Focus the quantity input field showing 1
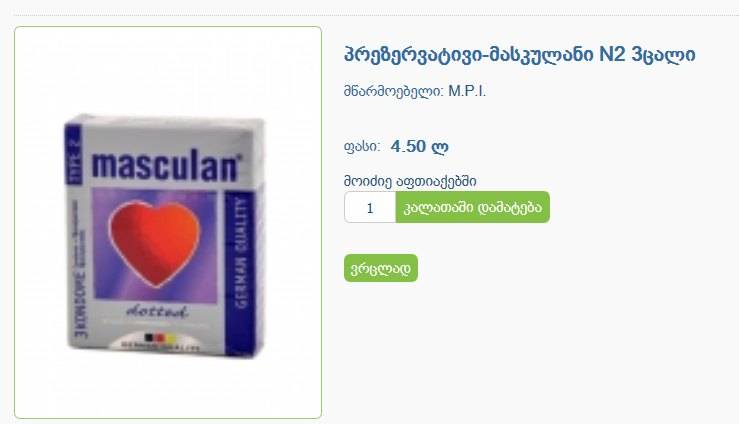 (x=370, y=207)
